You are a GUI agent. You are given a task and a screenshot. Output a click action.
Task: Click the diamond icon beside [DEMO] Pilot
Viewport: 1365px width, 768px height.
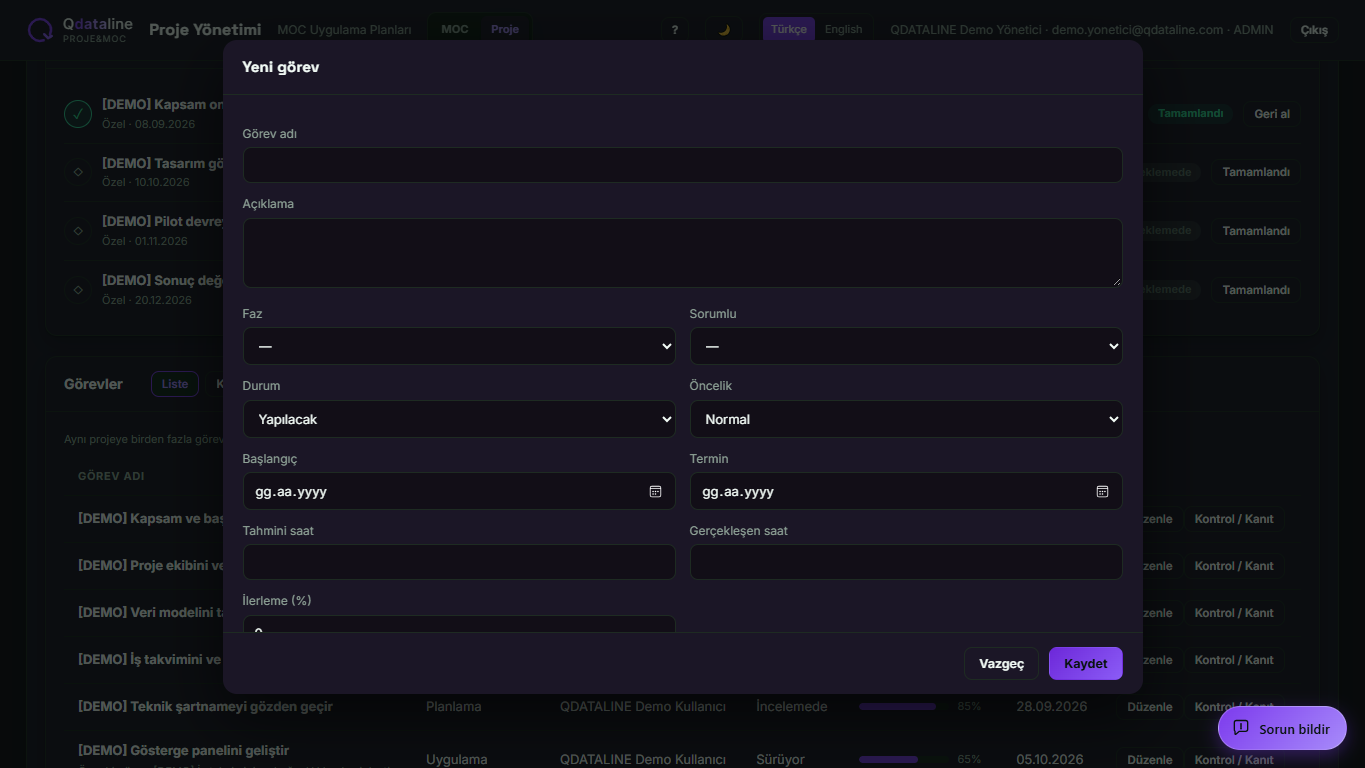78,231
